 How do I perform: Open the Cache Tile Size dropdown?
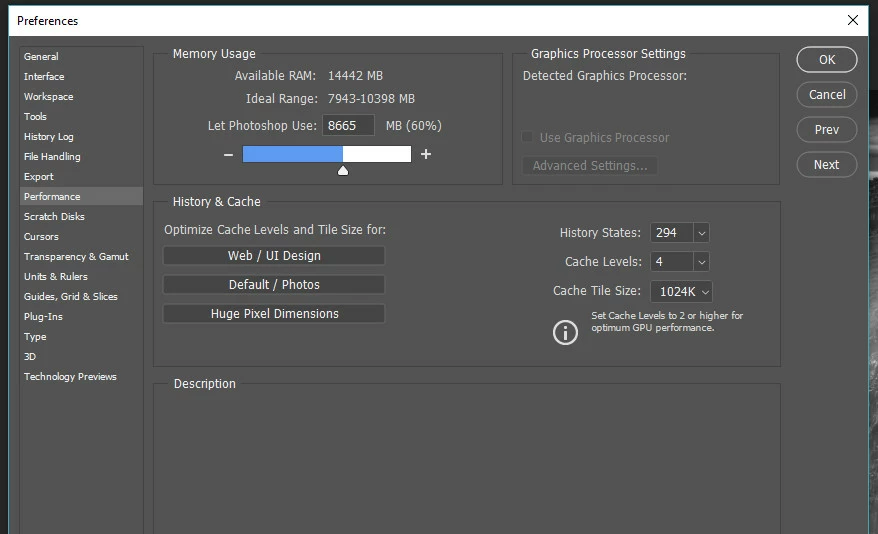681,292
